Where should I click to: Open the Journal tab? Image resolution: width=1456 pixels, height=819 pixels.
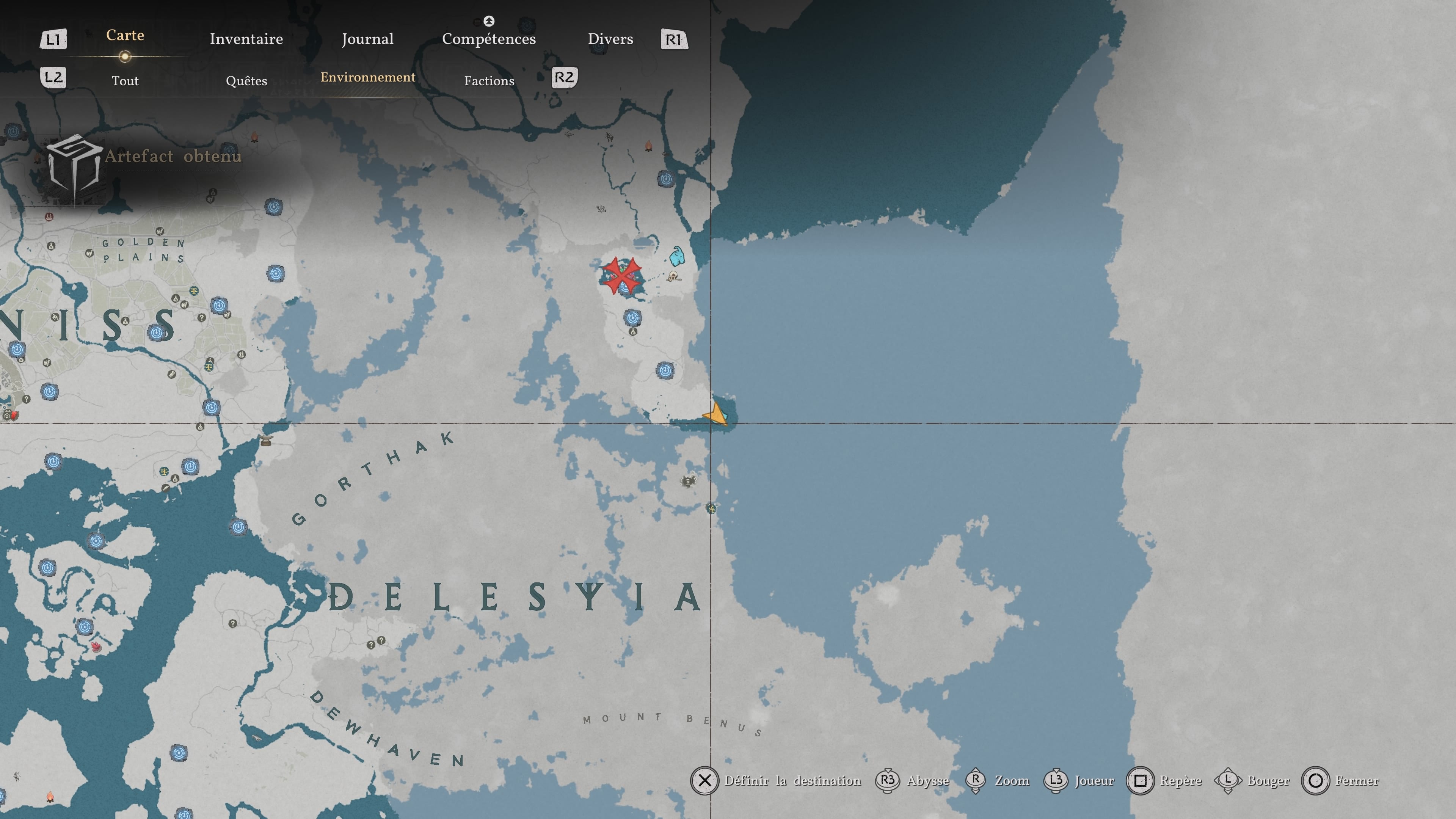[x=367, y=39]
